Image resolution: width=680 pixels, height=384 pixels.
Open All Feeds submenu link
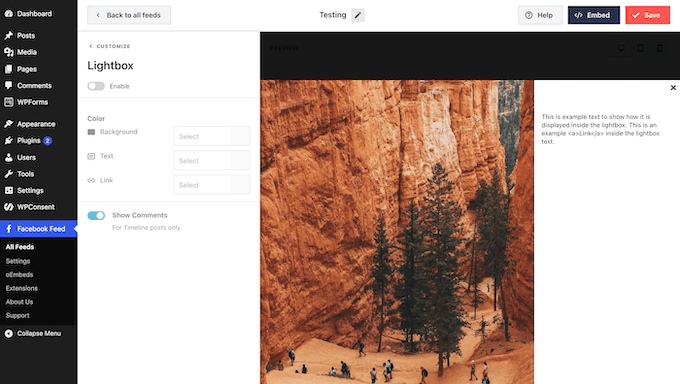pos(20,247)
